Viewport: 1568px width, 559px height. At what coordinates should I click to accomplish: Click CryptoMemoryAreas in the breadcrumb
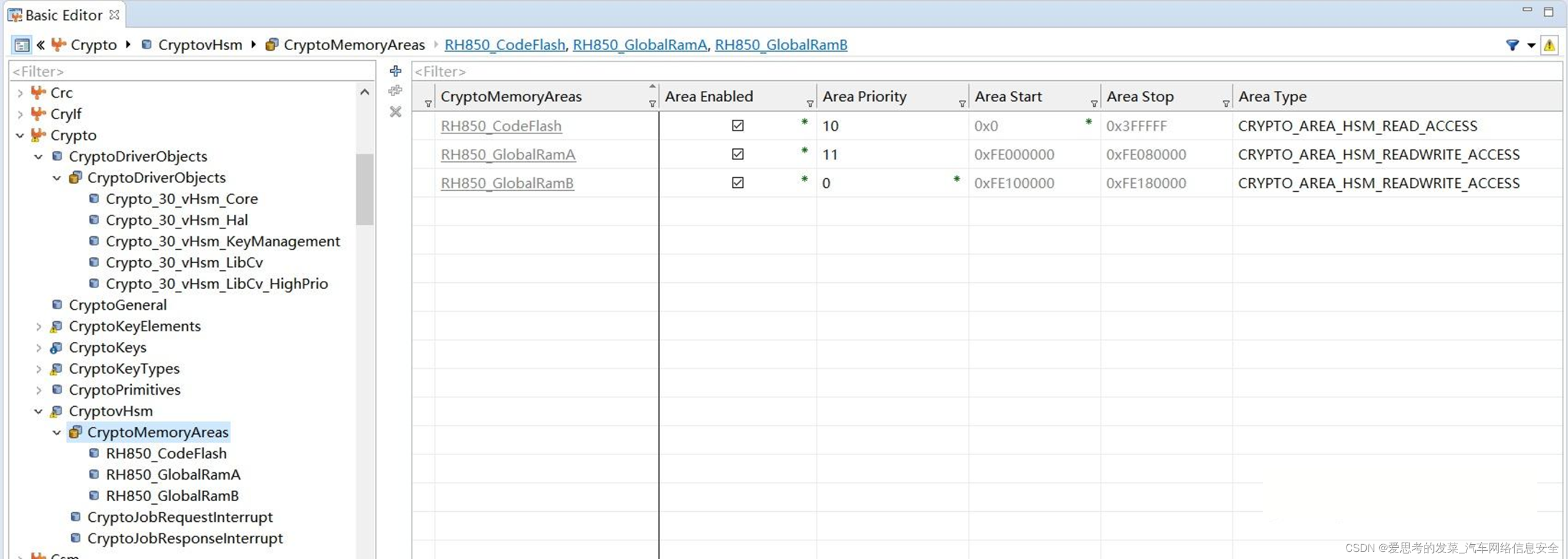pyautogui.click(x=354, y=44)
